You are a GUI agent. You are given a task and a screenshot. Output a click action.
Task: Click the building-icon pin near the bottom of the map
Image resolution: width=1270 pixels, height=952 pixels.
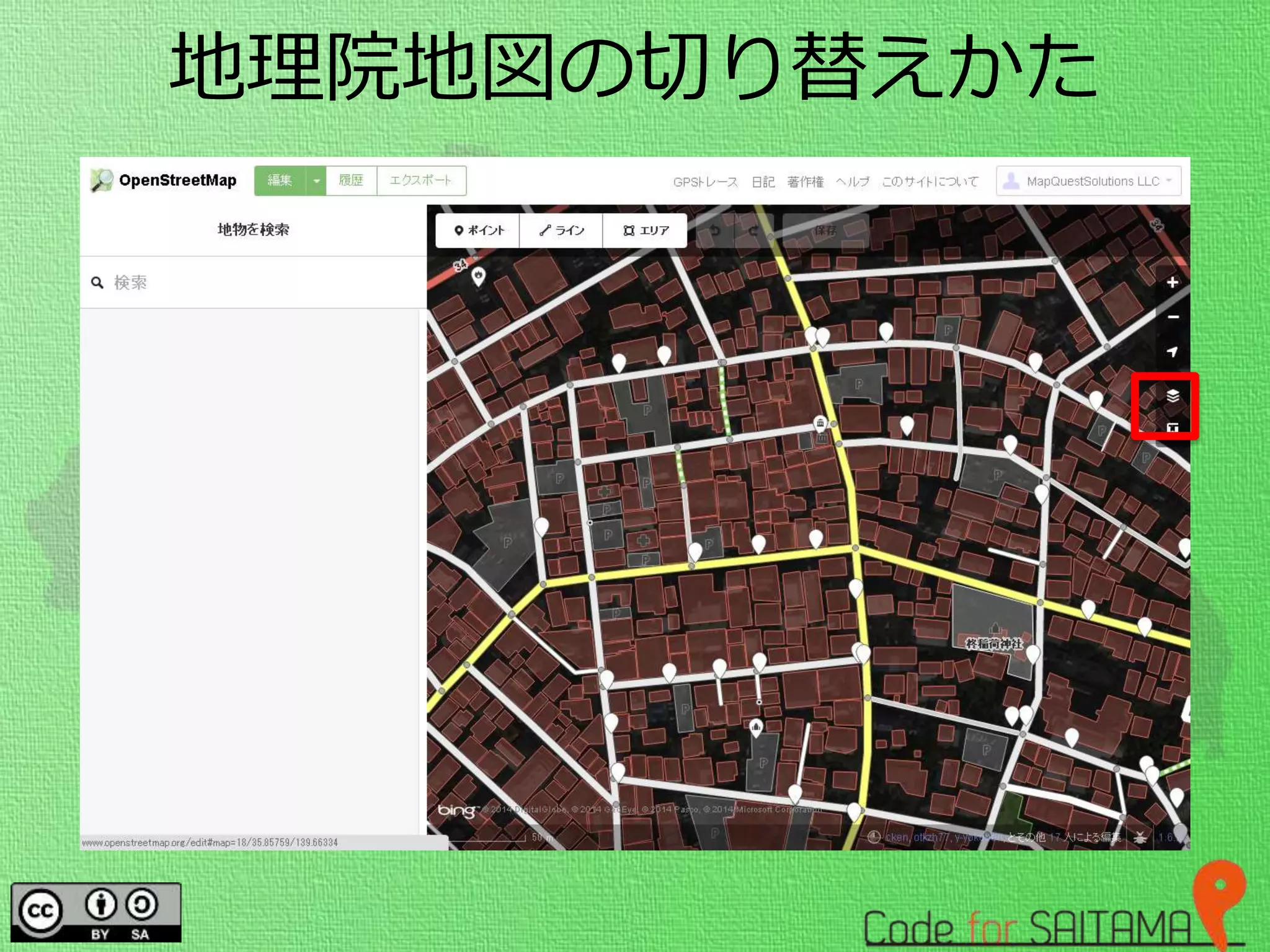[x=756, y=728]
